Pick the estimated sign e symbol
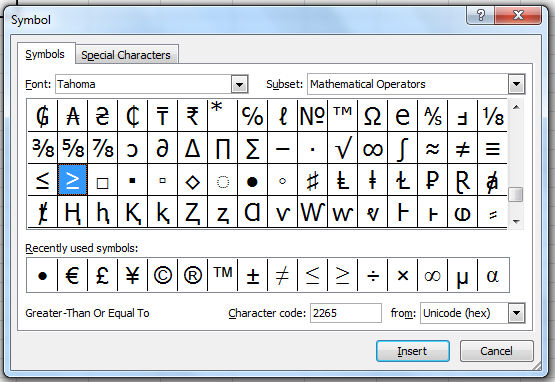This screenshot has width=555, height=382. (403, 116)
